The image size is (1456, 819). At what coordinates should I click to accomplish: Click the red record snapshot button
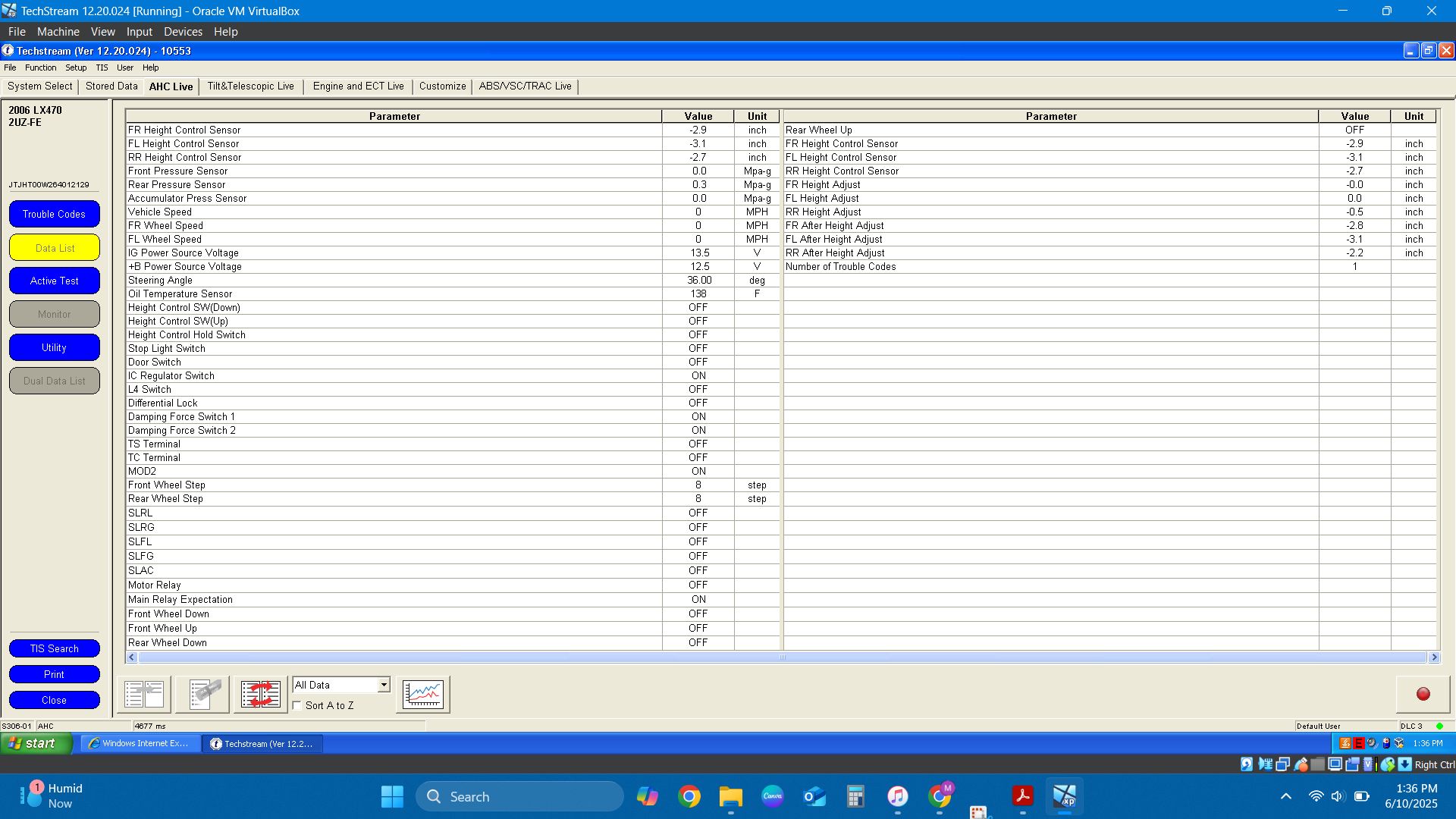pos(1423,694)
